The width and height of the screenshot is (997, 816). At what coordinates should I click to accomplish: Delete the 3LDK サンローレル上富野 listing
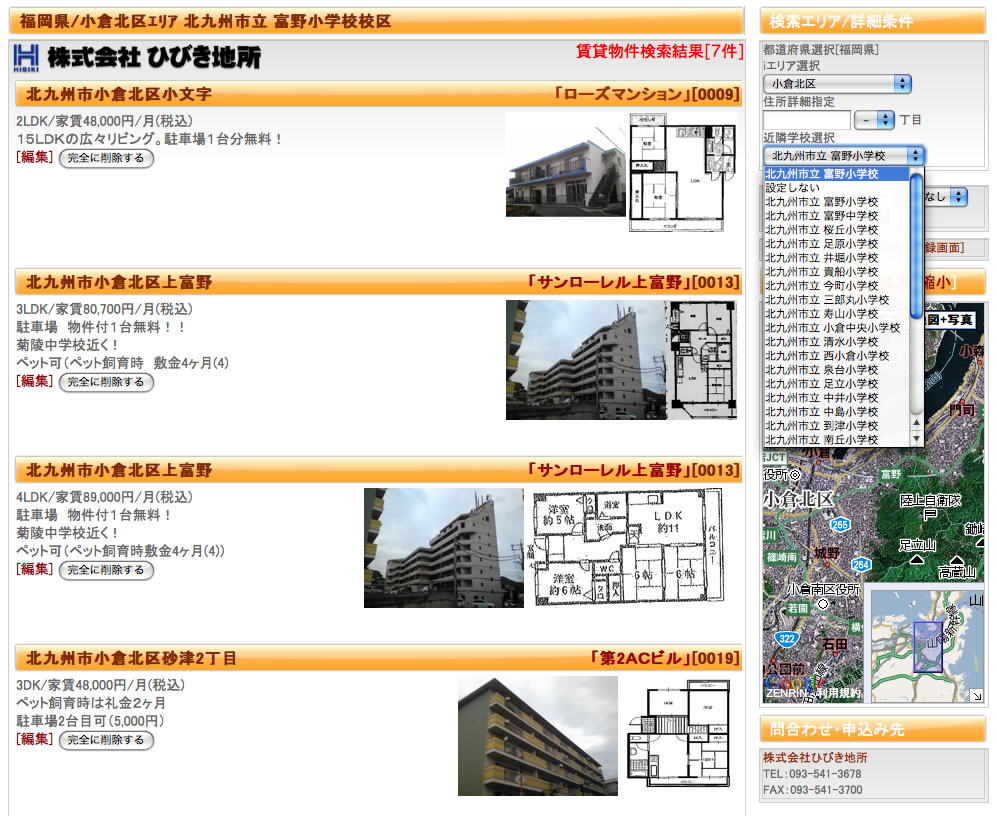coord(106,382)
